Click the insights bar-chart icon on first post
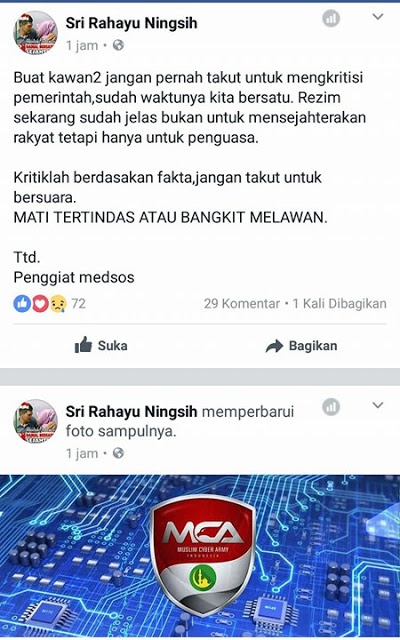400x640 pixels. point(331,18)
